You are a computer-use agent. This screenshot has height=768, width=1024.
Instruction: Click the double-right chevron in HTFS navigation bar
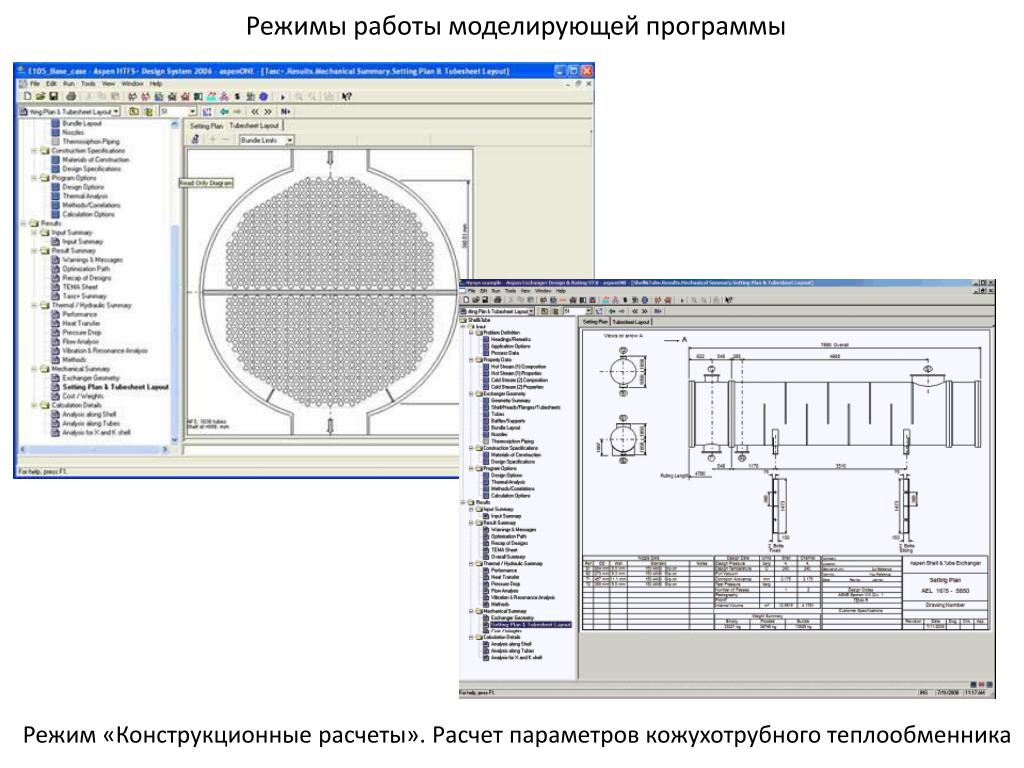click(x=268, y=112)
